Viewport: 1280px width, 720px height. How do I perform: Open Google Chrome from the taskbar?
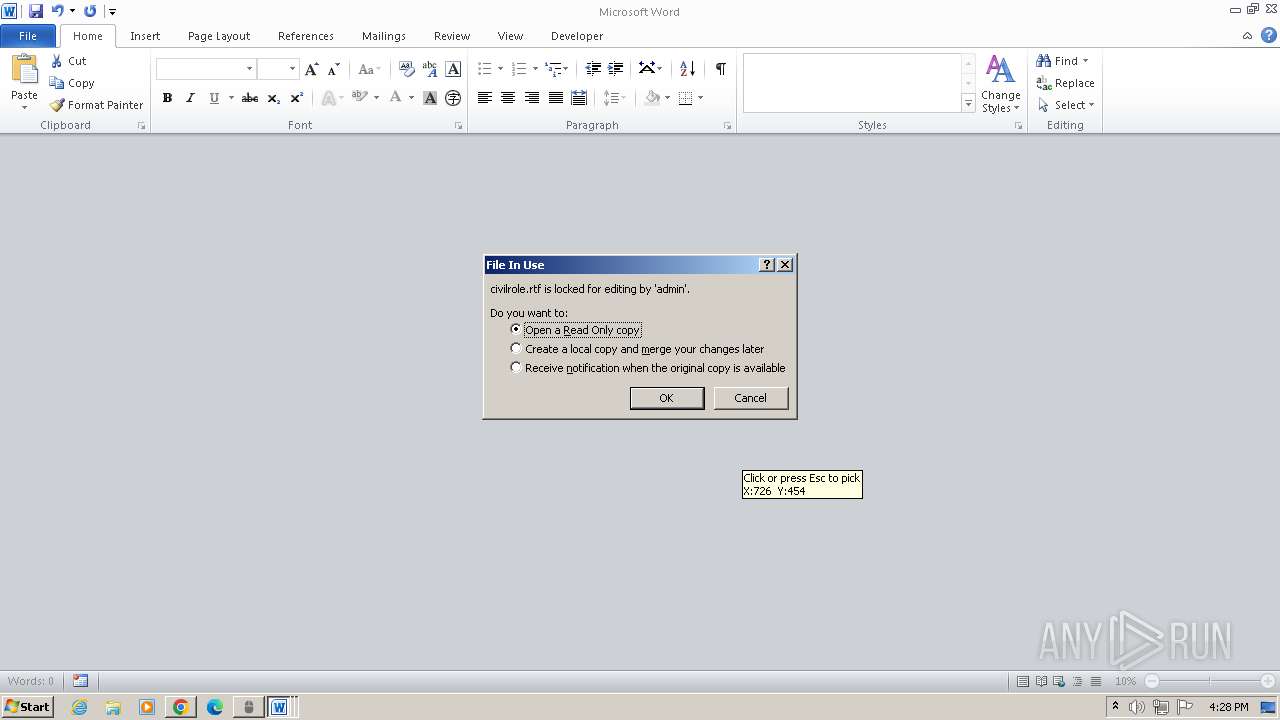pyautogui.click(x=181, y=707)
